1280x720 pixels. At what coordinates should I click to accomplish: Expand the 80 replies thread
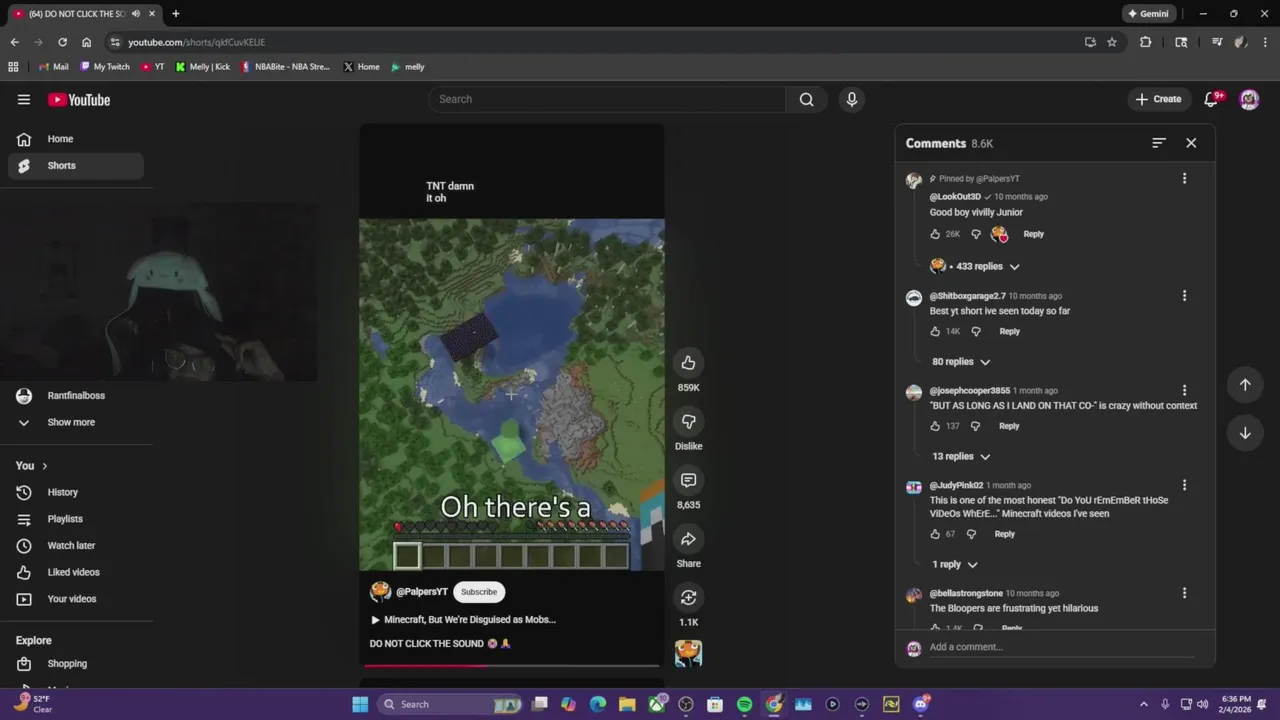click(961, 362)
